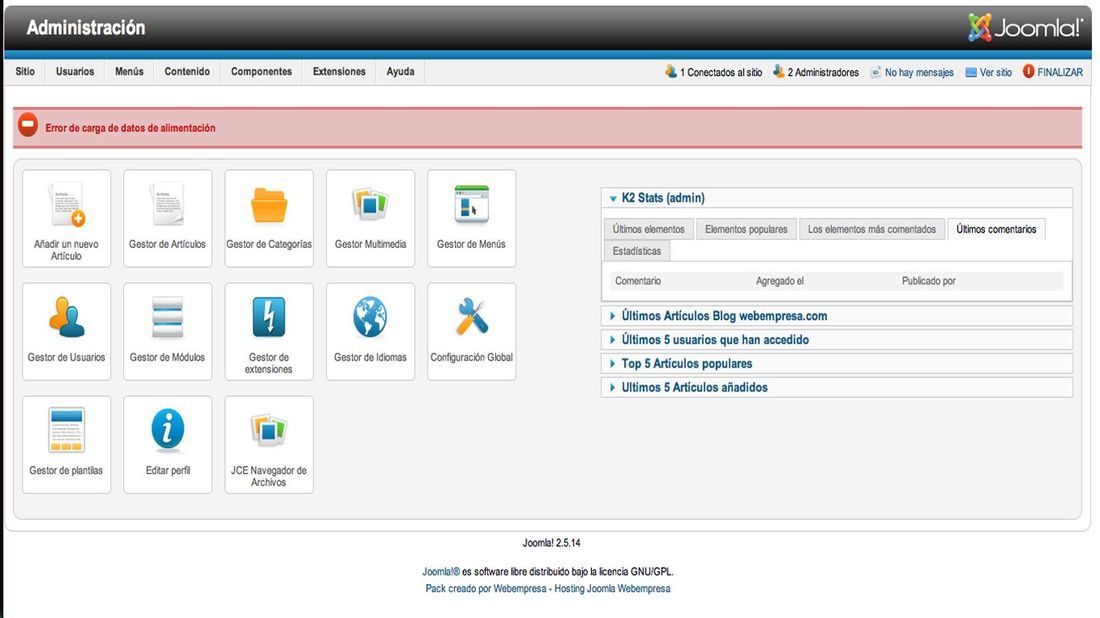Click the 2 Administradores text
This screenshot has height=618, width=1100.
pos(823,72)
